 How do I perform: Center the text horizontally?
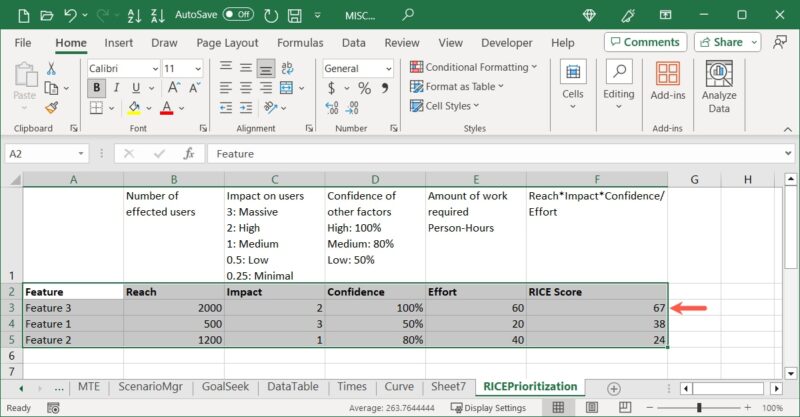[x=246, y=88]
